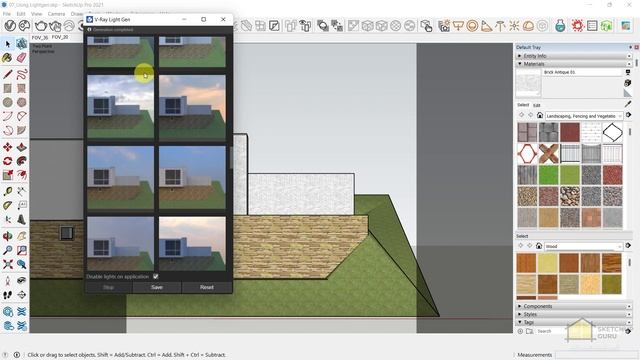Switch to Edit tab in Materials
The width and height of the screenshot is (640, 360).
point(537,105)
